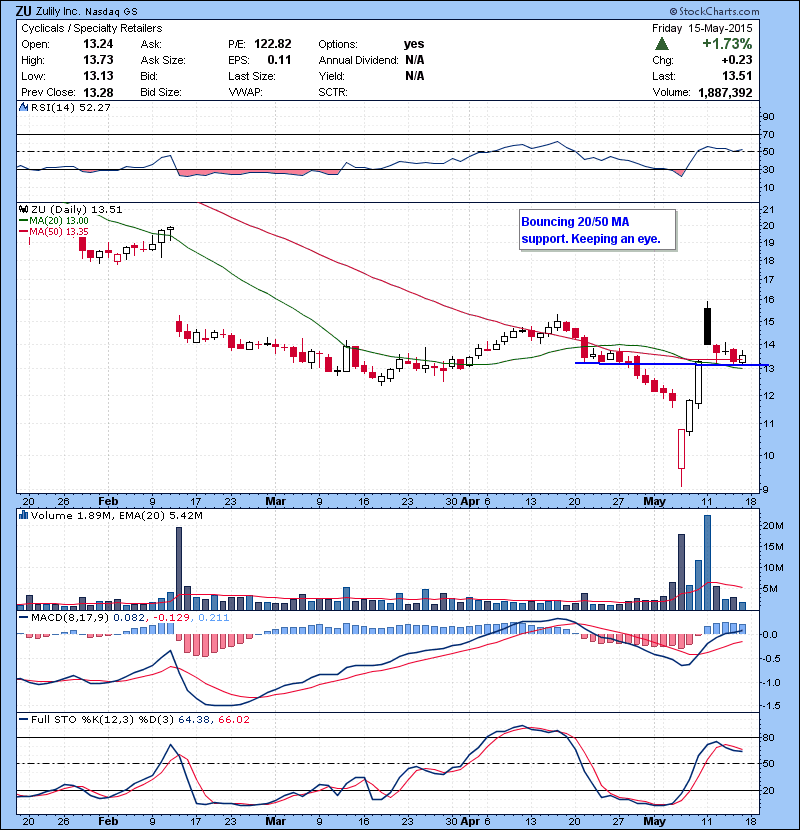800x830 pixels.
Task: Click the Last Size label
Action: pyautogui.click(x=252, y=76)
